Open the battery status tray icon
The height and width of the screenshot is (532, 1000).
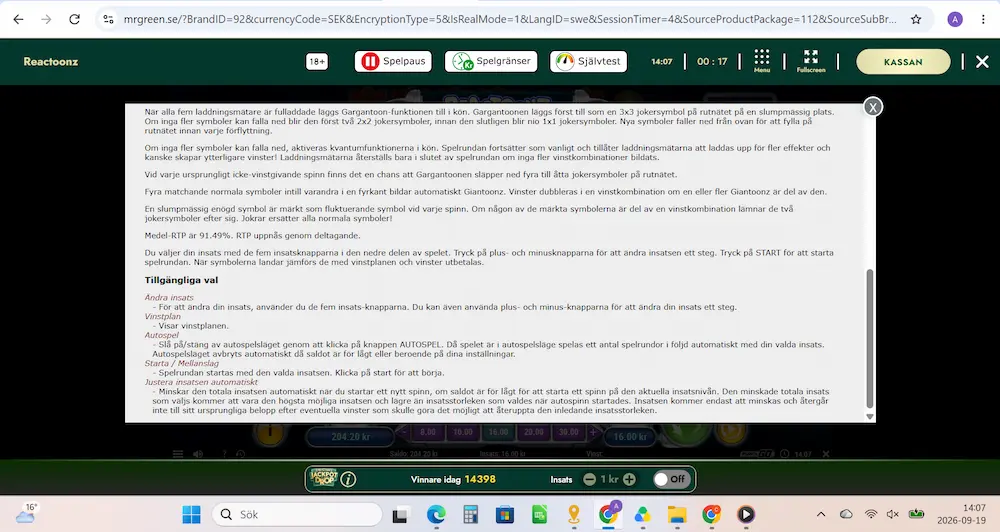(x=916, y=514)
